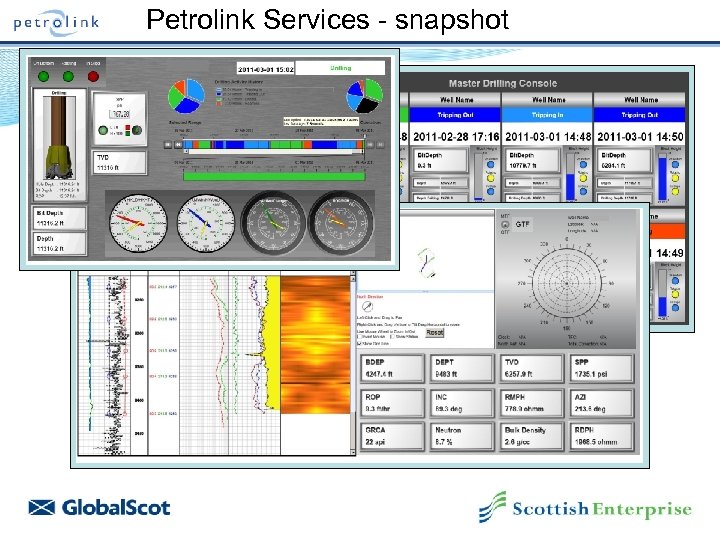Click block height bar in the 14:48 column
The width and height of the screenshot is (720, 540).
[x=570, y=176]
